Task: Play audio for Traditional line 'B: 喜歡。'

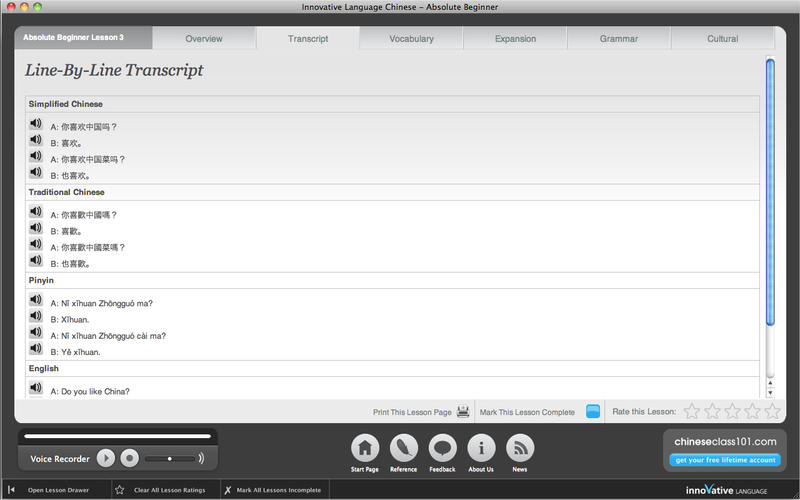Action: pos(36,228)
